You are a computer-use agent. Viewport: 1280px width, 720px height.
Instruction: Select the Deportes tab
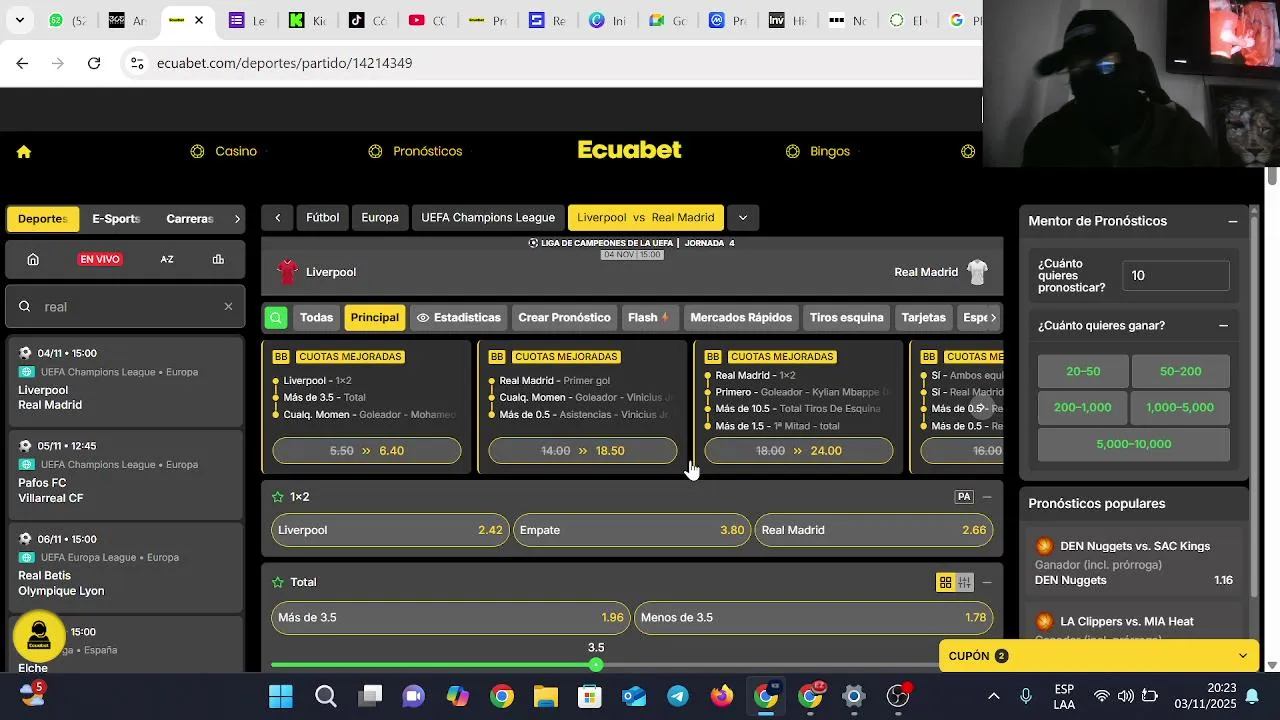click(42, 219)
